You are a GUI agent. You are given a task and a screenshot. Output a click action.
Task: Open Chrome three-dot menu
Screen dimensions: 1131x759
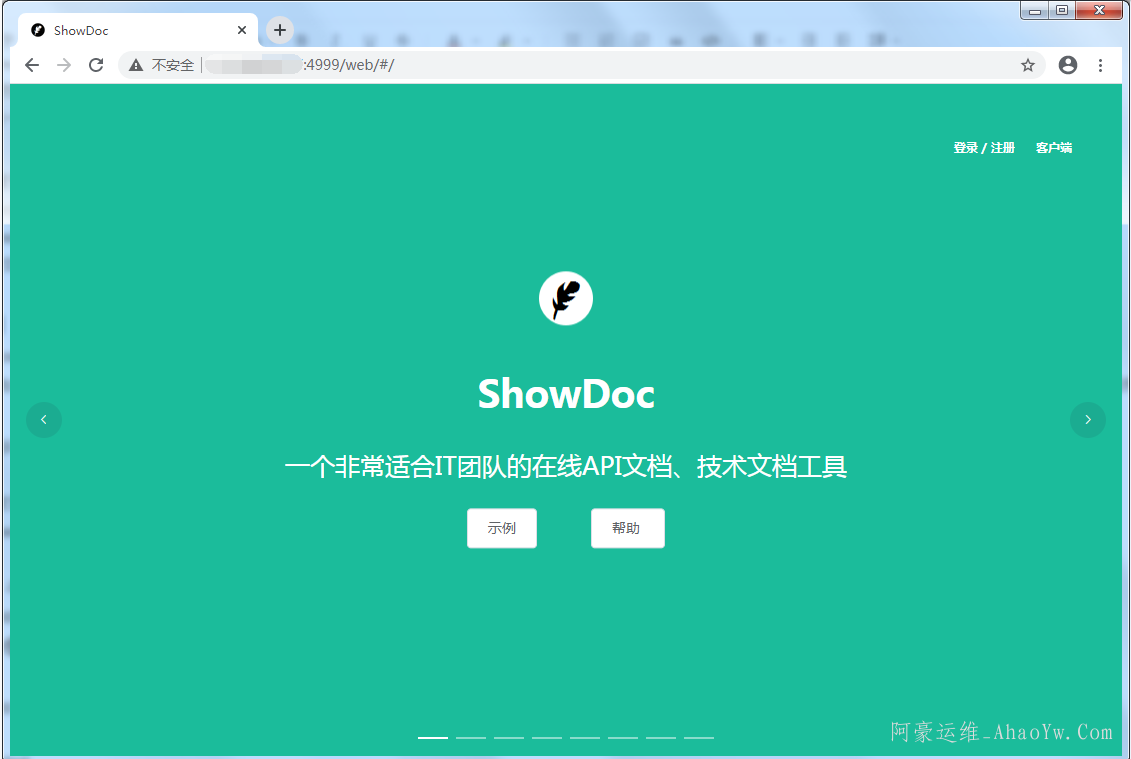click(x=1101, y=65)
